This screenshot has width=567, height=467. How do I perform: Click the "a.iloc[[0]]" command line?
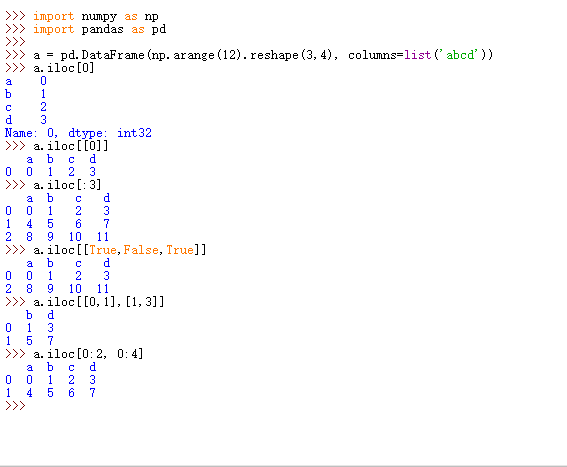[71, 146]
